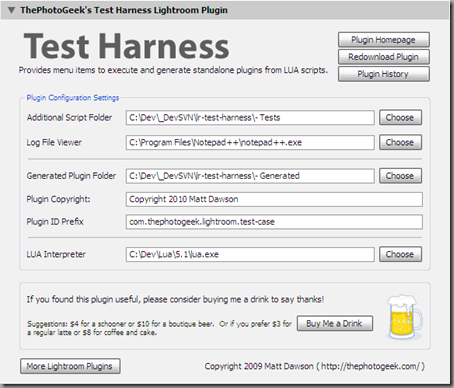Click the Generated Plugin Folder label
The image size is (454, 388).
pyautogui.click(x=71, y=176)
